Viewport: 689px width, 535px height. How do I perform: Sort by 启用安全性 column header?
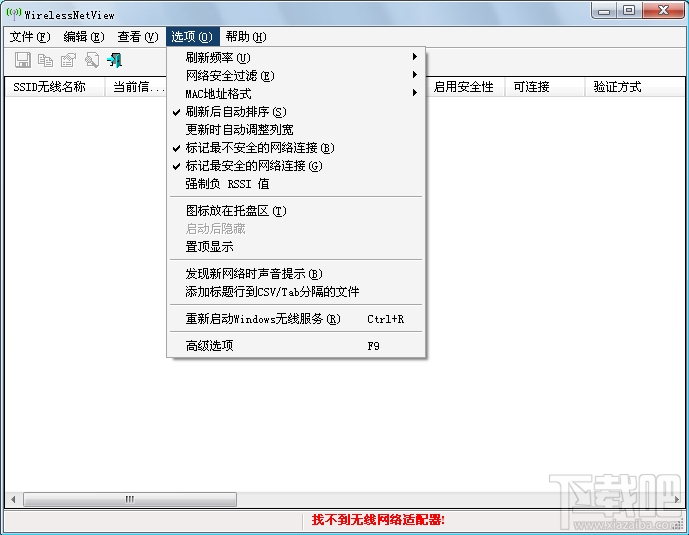click(x=465, y=87)
